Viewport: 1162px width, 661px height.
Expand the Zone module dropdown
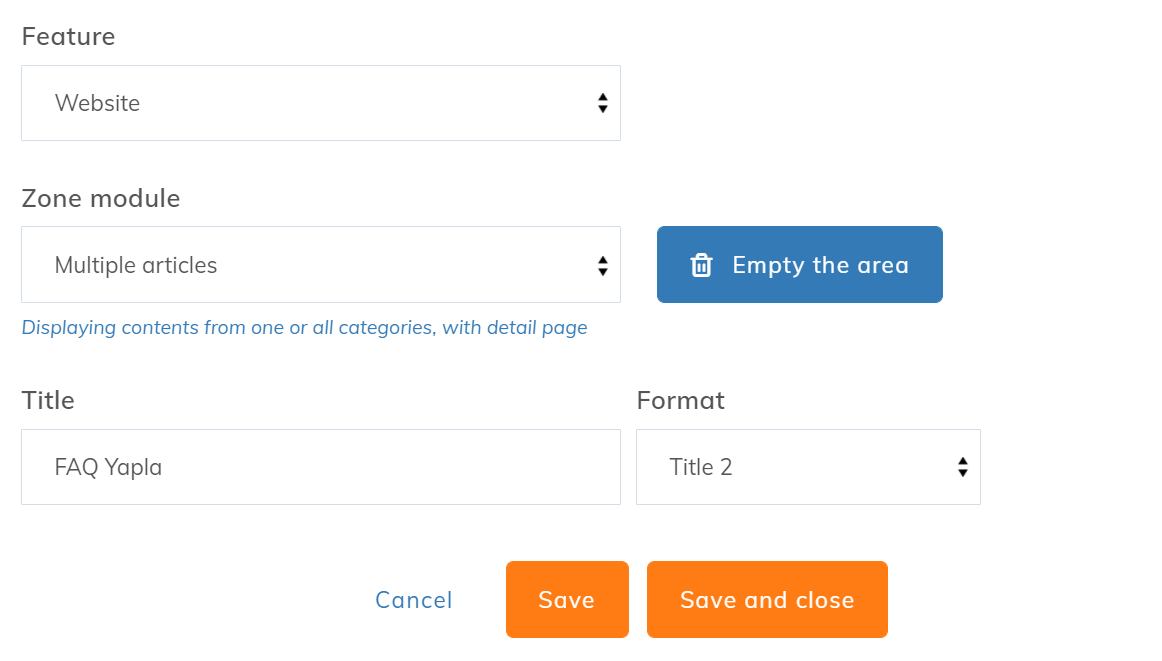coord(320,265)
